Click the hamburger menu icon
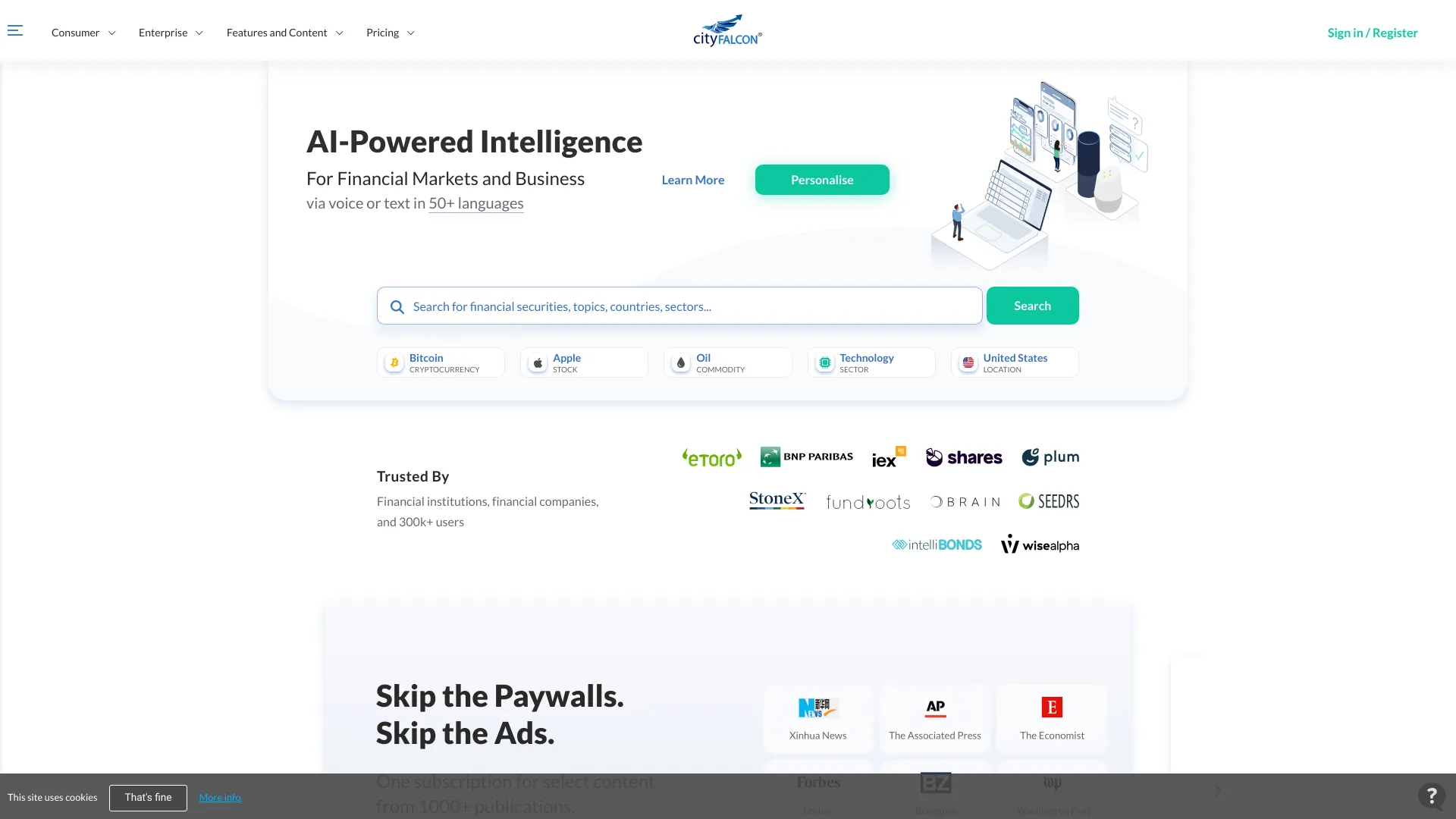The image size is (1456, 819). pos(15,30)
